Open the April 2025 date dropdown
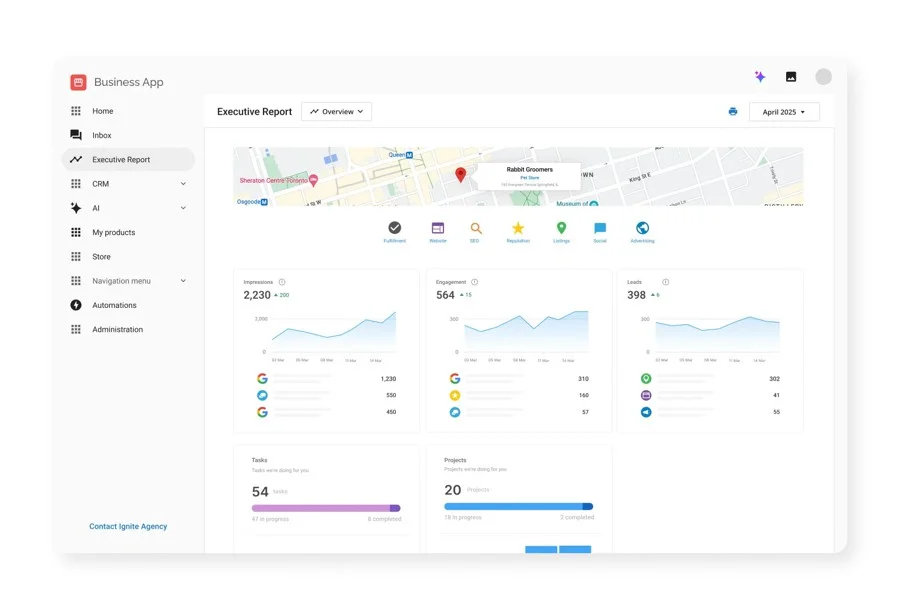This screenshot has width=900, height=610. 784,112
